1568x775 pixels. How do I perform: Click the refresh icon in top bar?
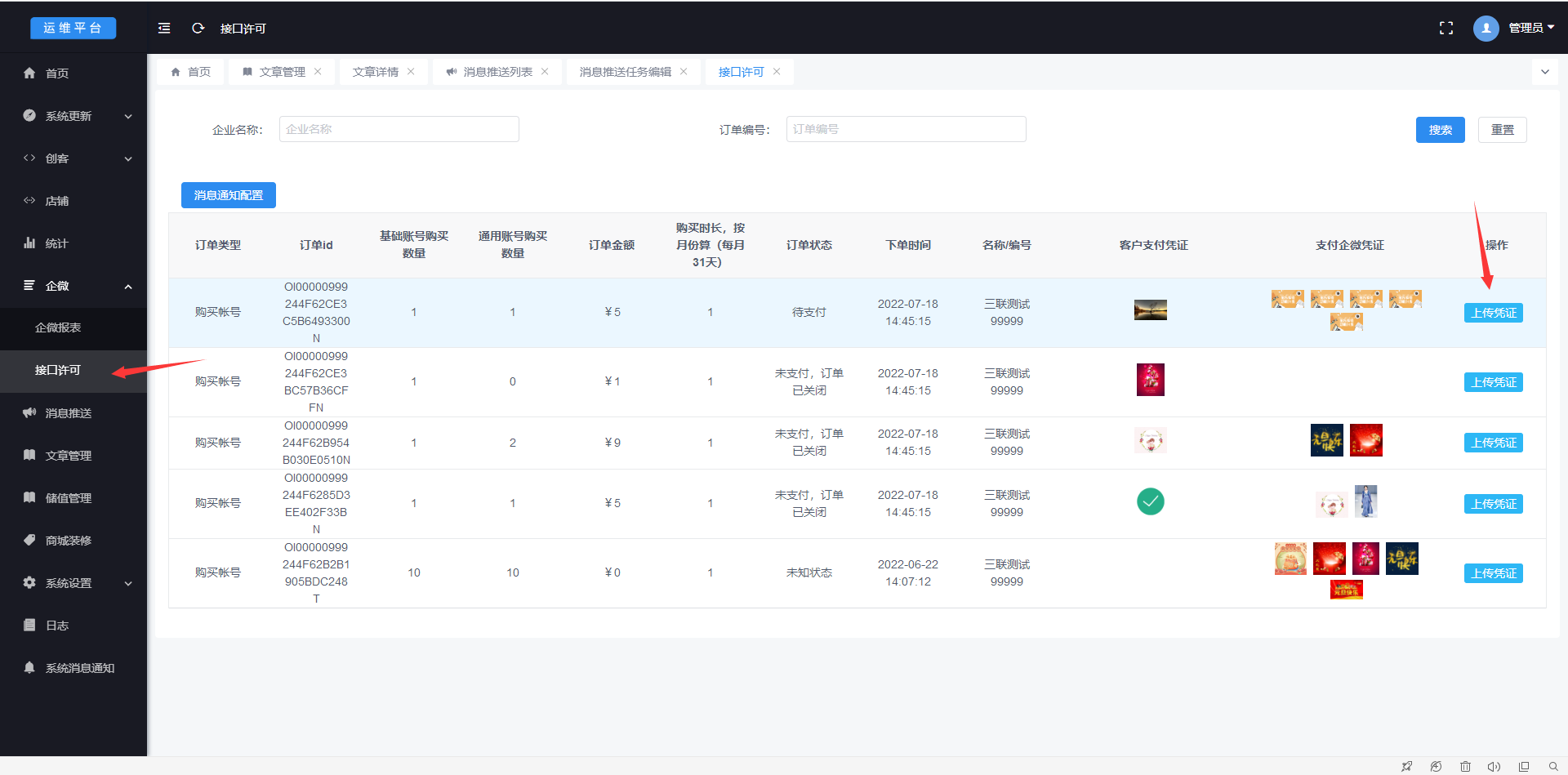click(x=198, y=28)
